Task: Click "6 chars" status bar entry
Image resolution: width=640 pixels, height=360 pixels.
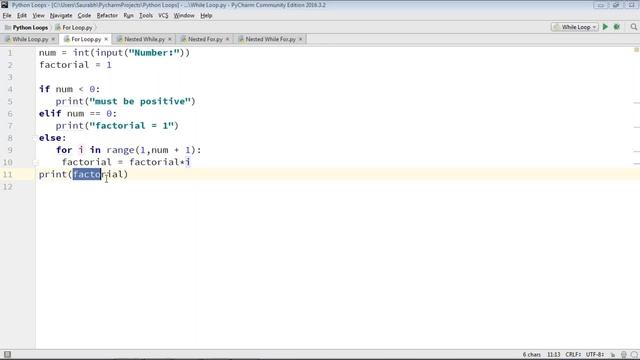Action: [x=531, y=355]
